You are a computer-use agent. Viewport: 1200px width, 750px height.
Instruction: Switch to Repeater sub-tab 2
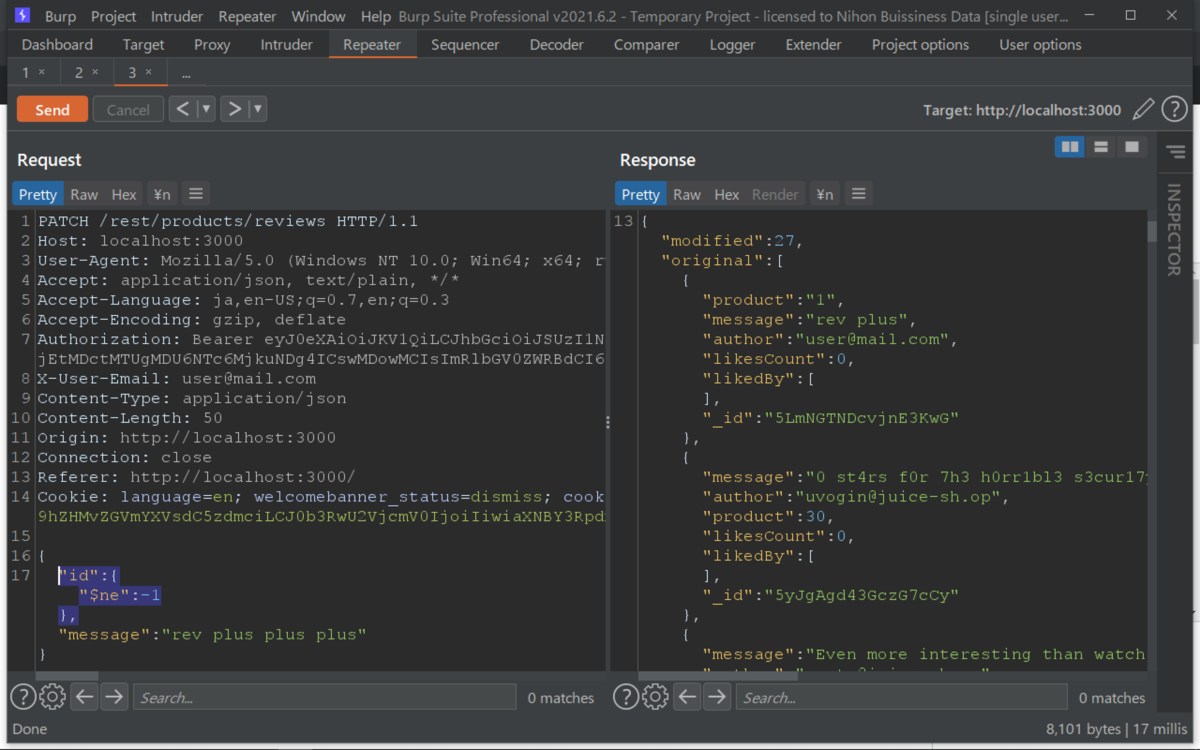tap(79, 73)
